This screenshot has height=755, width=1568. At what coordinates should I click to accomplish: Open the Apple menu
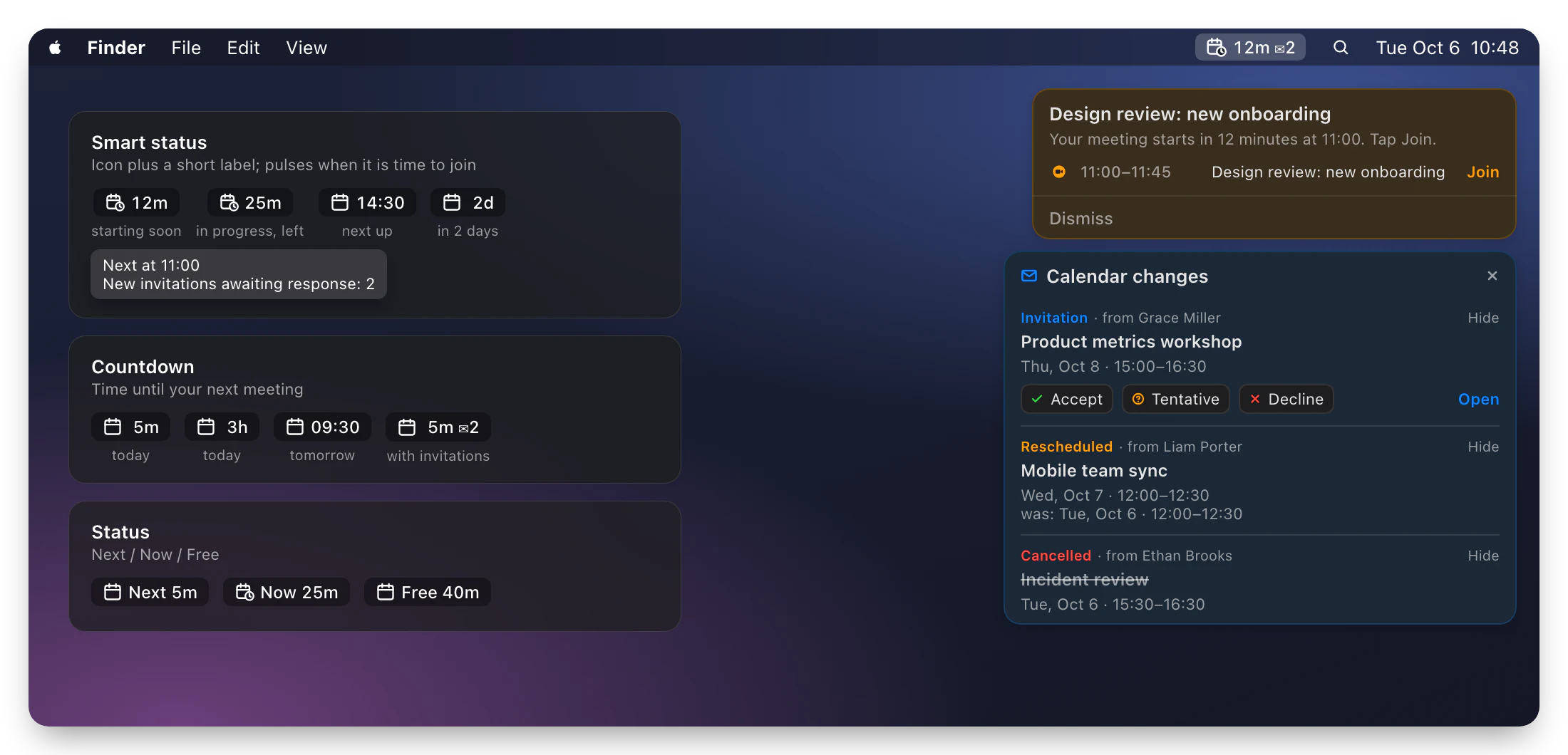pyautogui.click(x=55, y=48)
